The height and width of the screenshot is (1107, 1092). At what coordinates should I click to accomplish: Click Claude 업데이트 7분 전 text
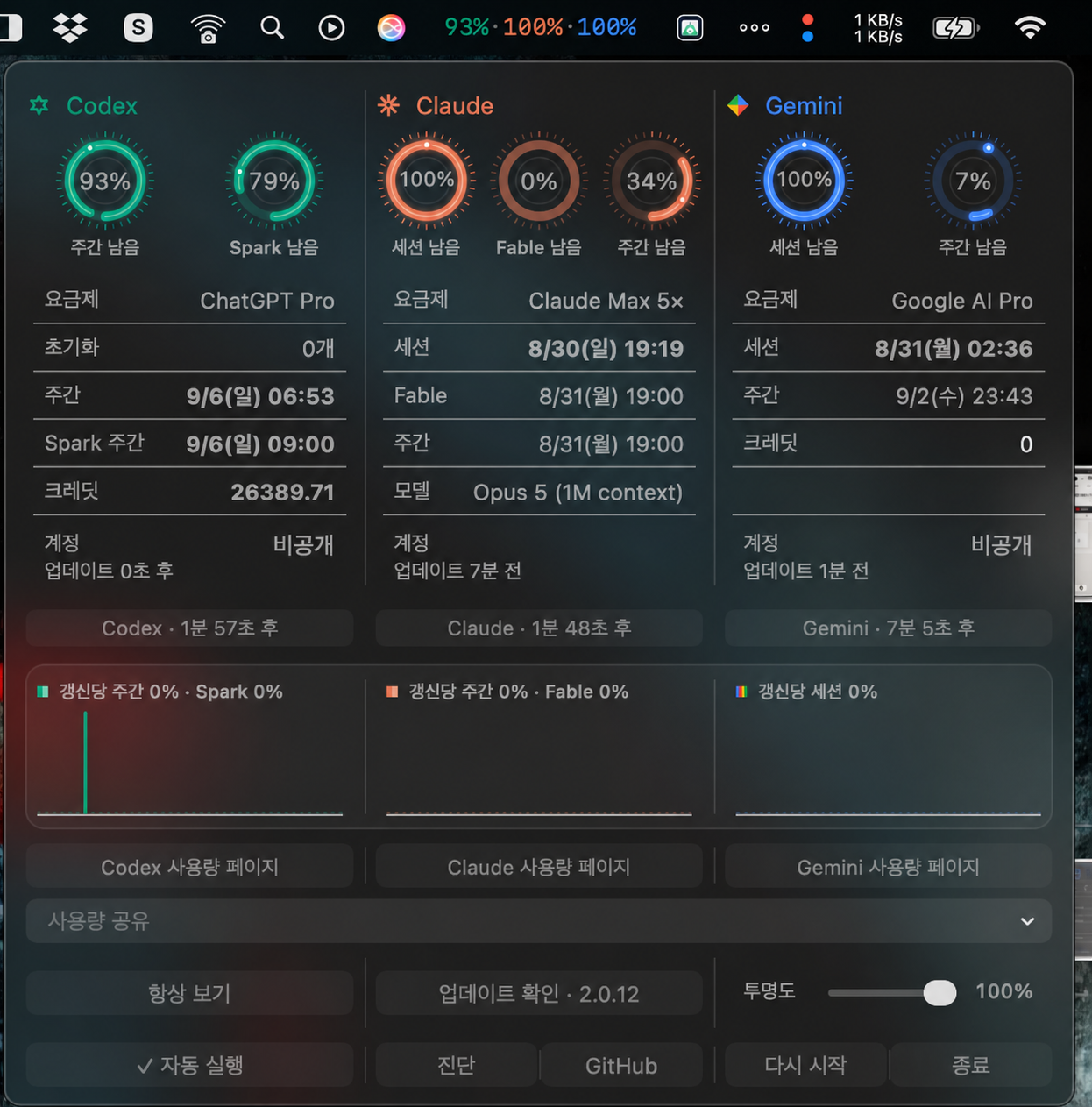[x=457, y=571]
